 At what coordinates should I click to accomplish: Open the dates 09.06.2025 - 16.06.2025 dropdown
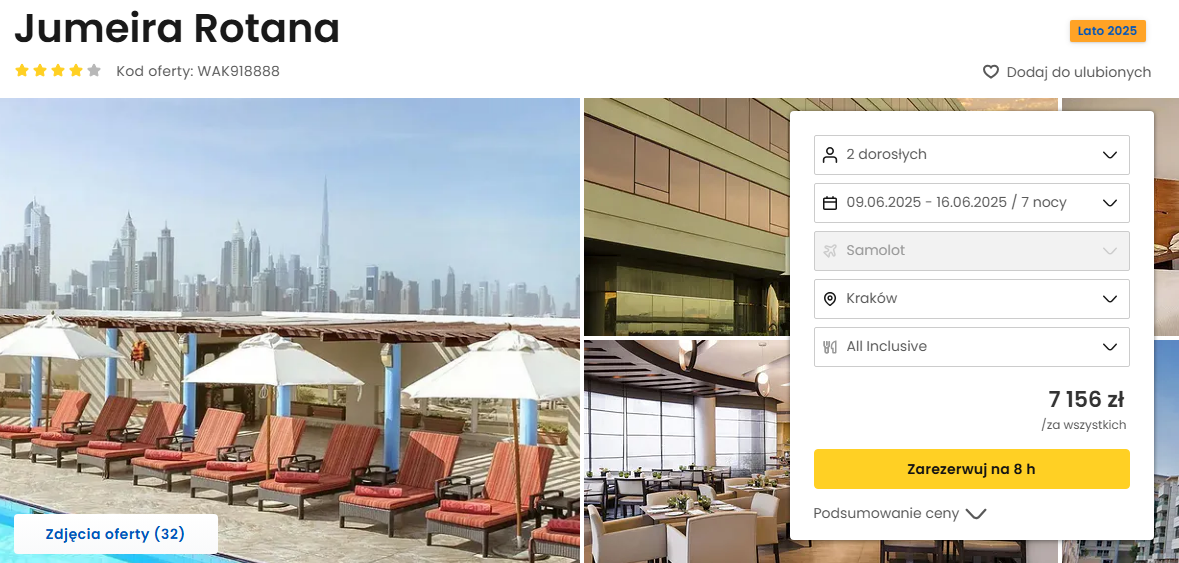tap(971, 203)
